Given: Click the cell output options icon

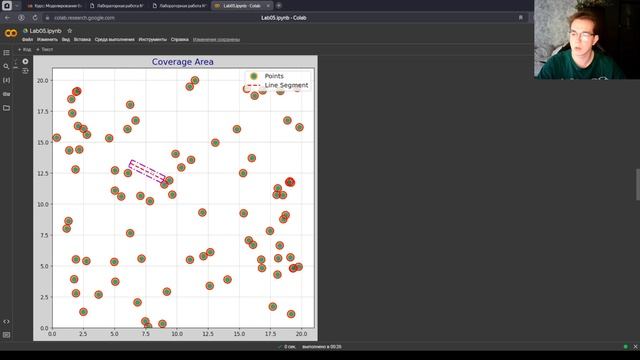Looking at the screenshot, I should click(25, 71).
